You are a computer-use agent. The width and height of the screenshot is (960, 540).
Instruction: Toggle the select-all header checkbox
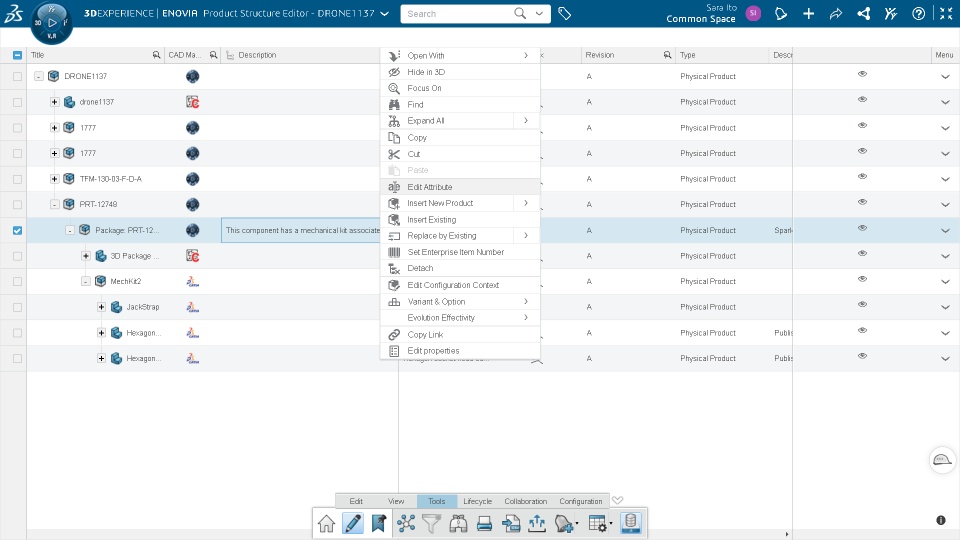click(x=17, y=55)
